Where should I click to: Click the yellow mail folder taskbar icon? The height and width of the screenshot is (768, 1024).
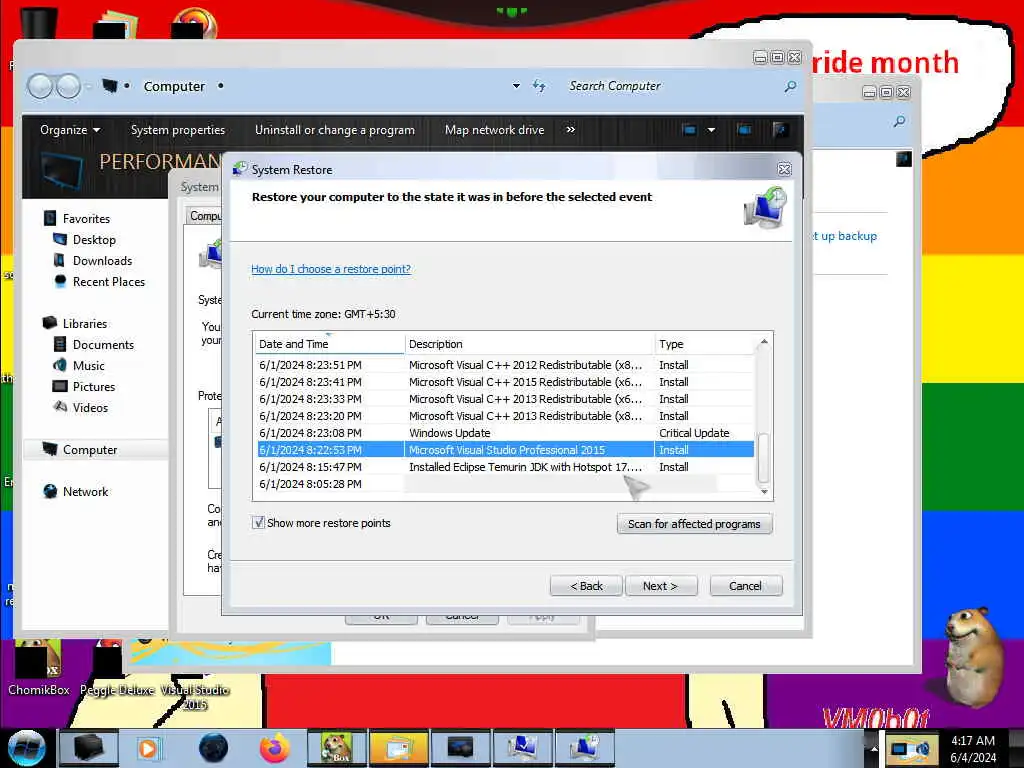(x=398, y=748)
